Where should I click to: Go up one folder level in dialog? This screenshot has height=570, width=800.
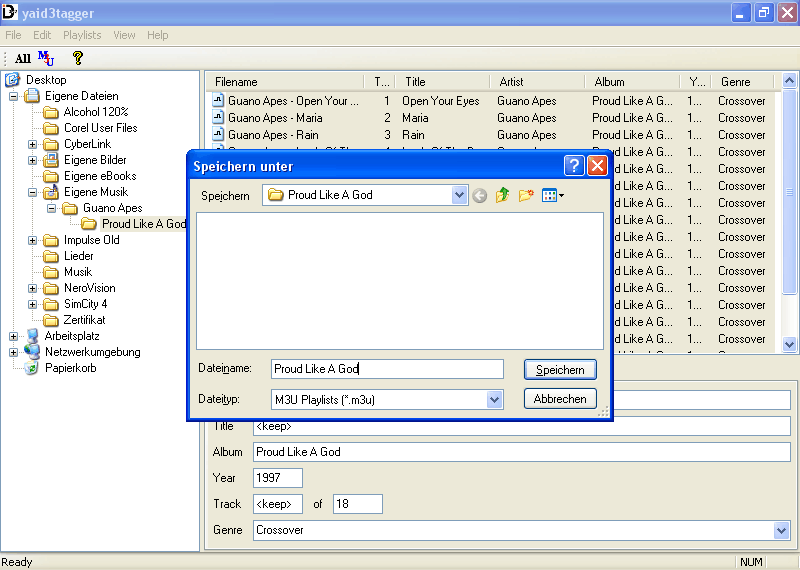pyautogui.click(x=502, y=195)
